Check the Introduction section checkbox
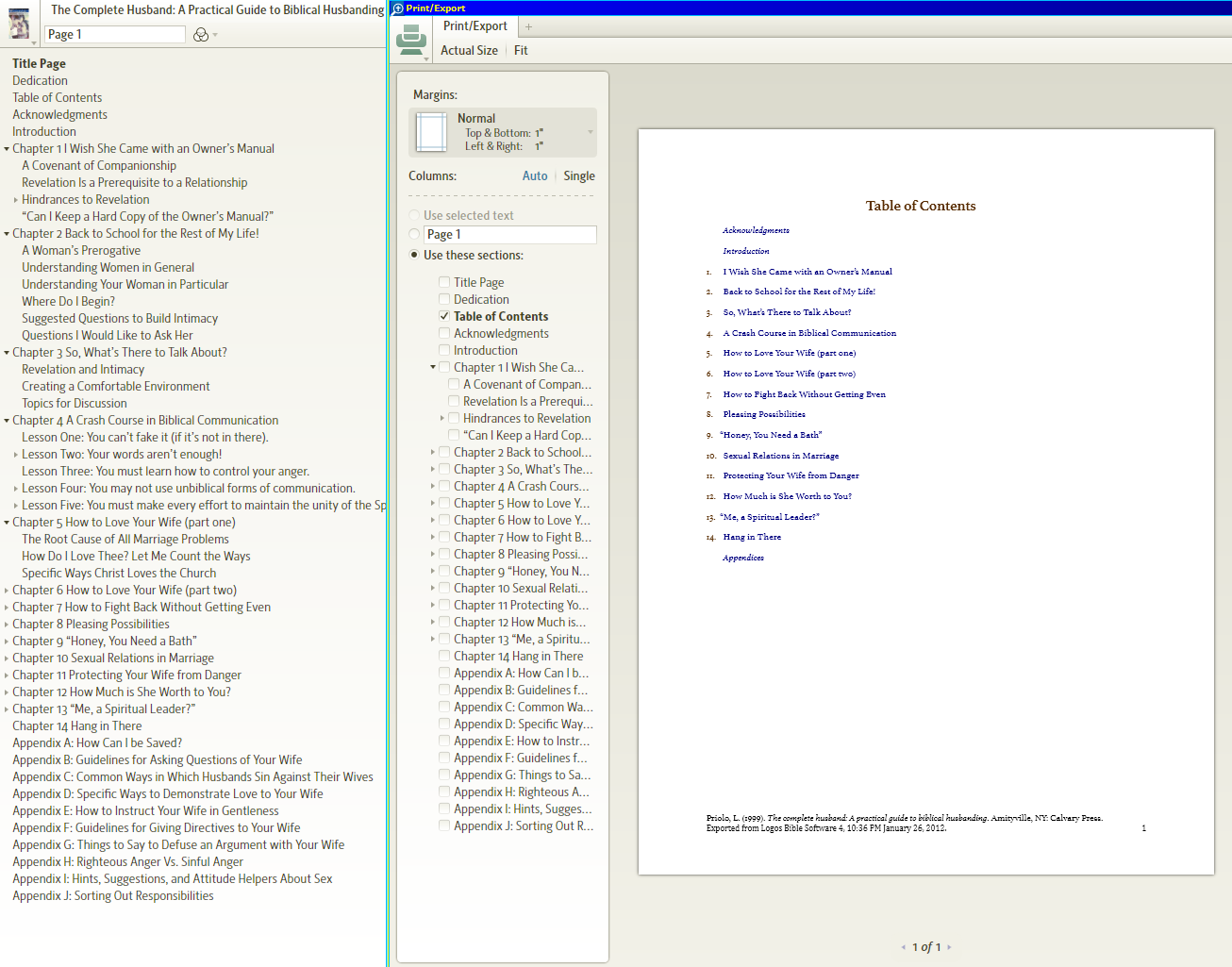The width and height of the screenshot is (1232, 967). click(x=443, y=350)
